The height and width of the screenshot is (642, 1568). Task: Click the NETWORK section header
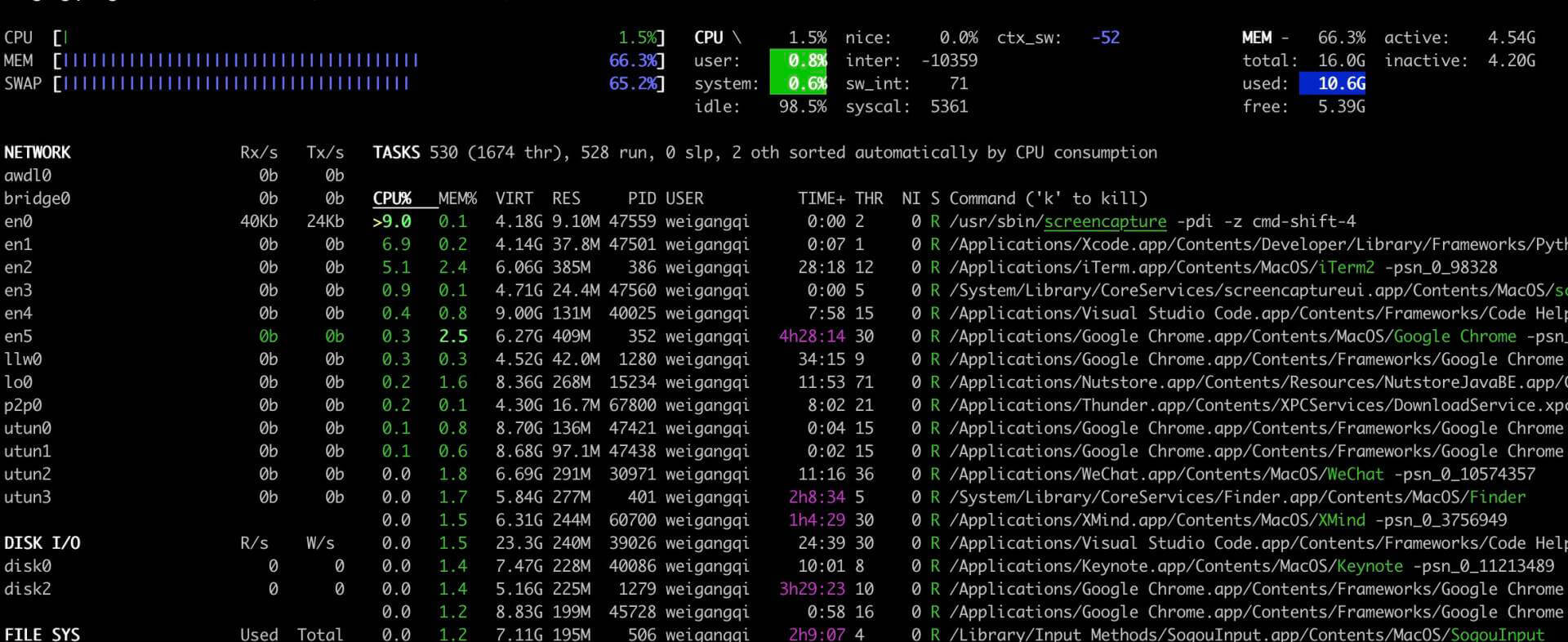pyautogui.click(x=38, y=153)
